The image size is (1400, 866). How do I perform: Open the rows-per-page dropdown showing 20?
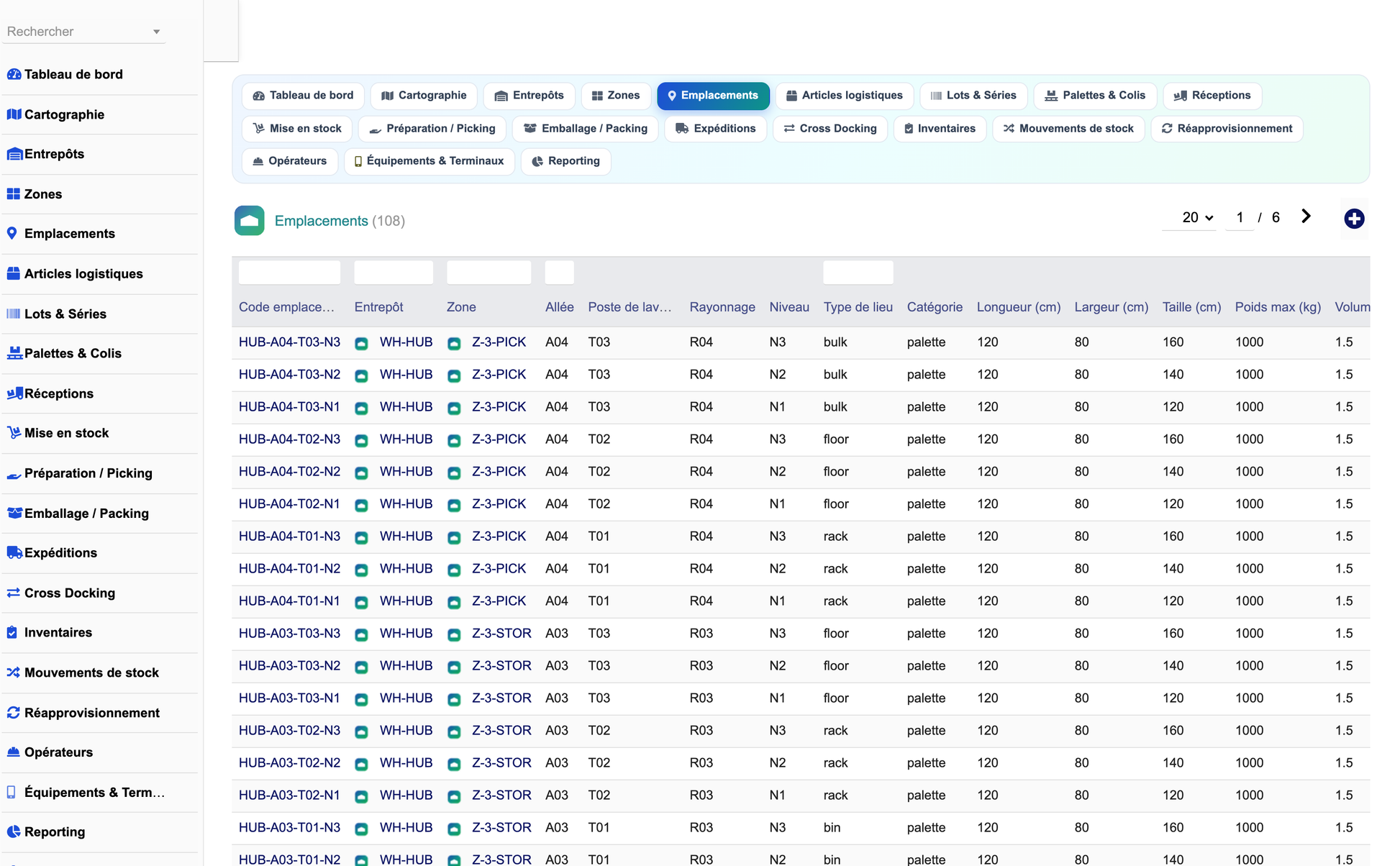pyautogui.click(x=1196, y=217)
